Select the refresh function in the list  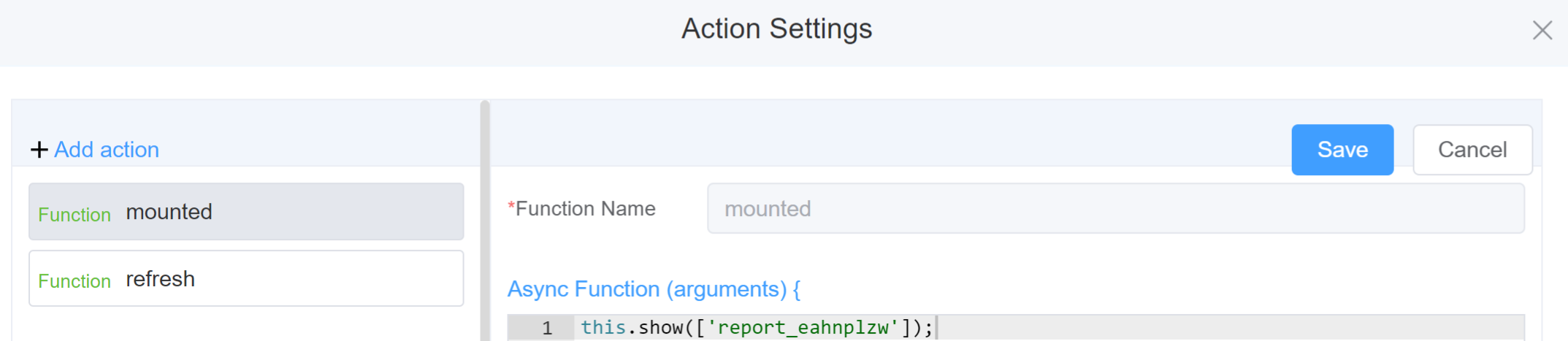pos(245,279)
